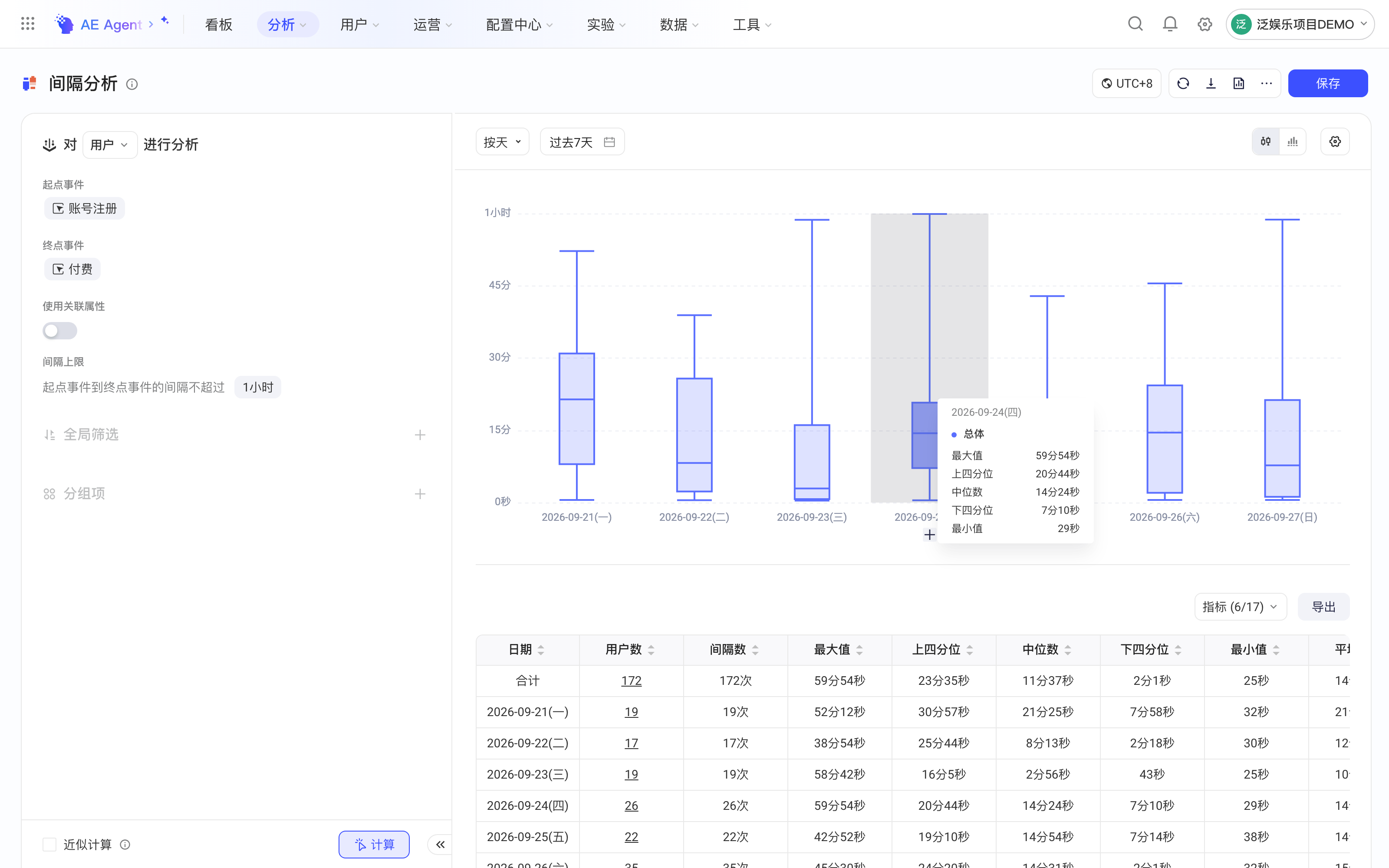Toggle the 使用关联属性 switch
The height and width of the screenshot is (868, 1389).
point(60,331)
